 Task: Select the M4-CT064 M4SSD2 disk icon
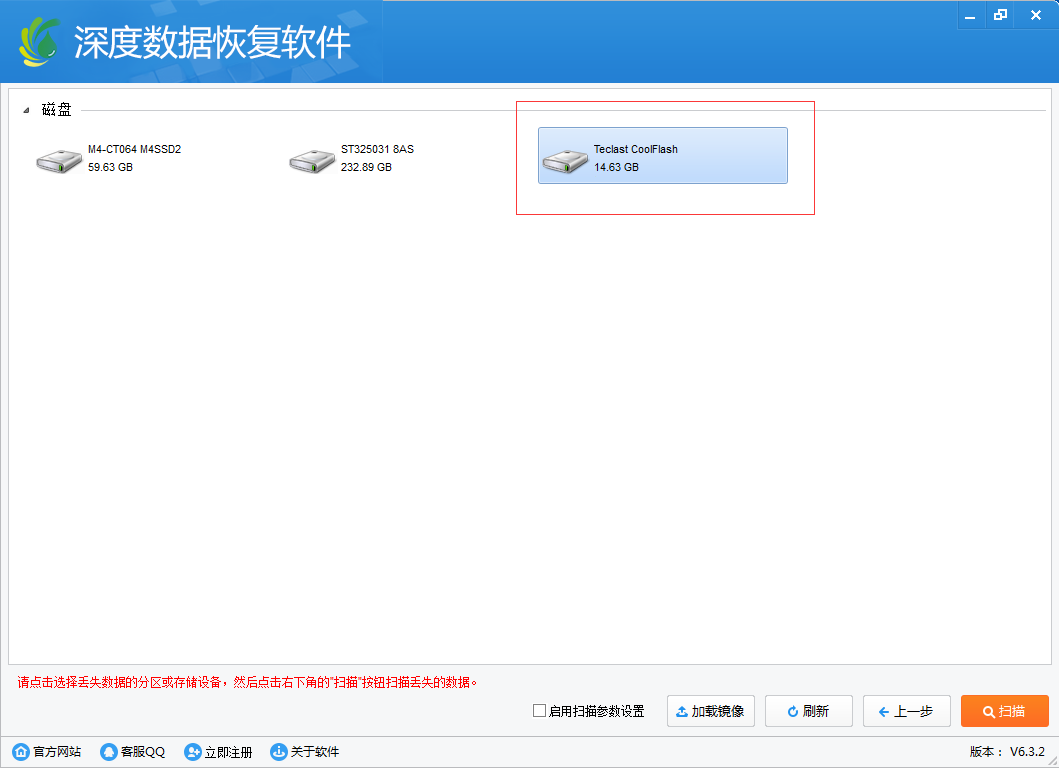point(59,161)
